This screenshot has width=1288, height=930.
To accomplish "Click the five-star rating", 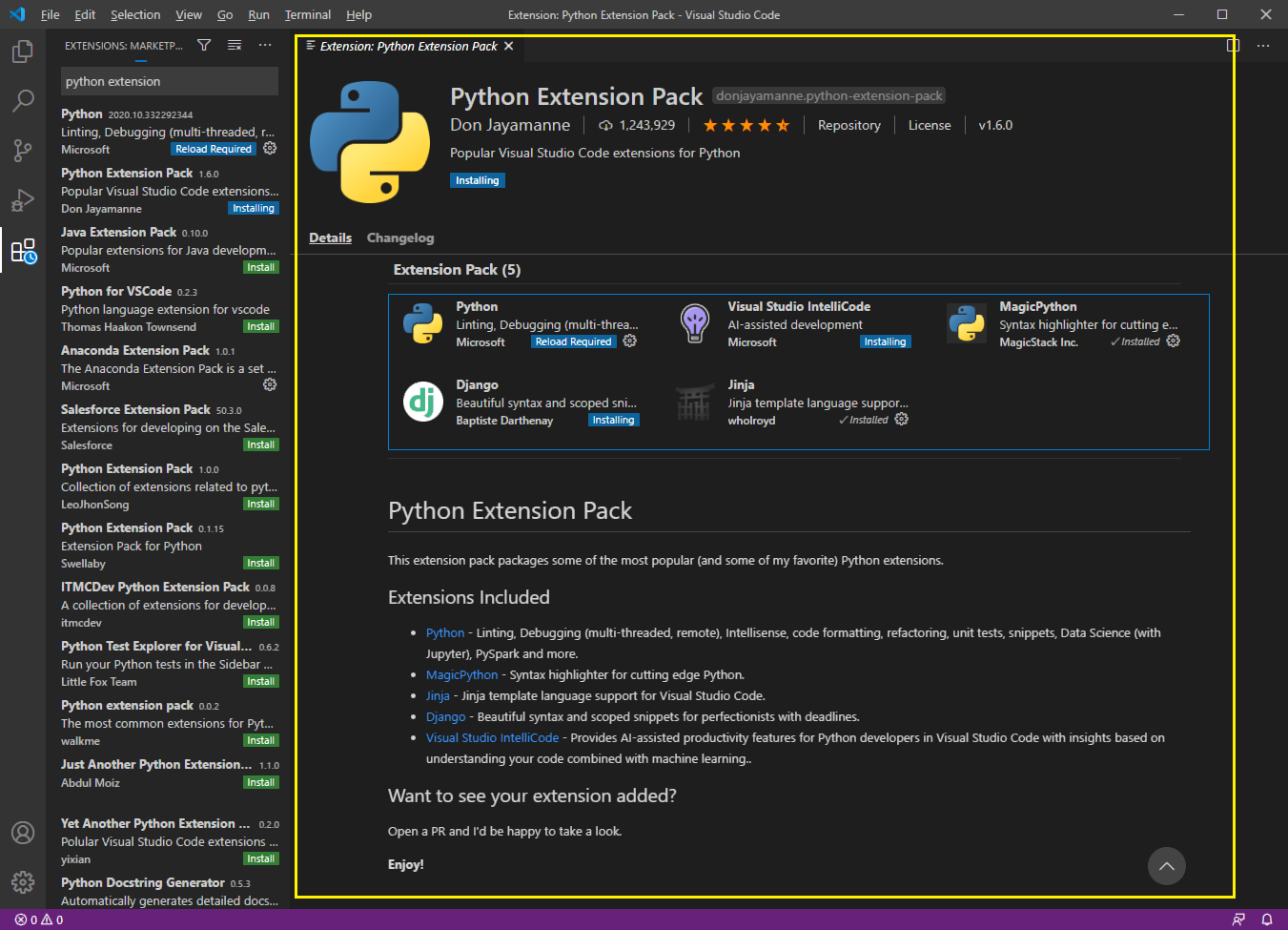I will (x=746, y=125).
